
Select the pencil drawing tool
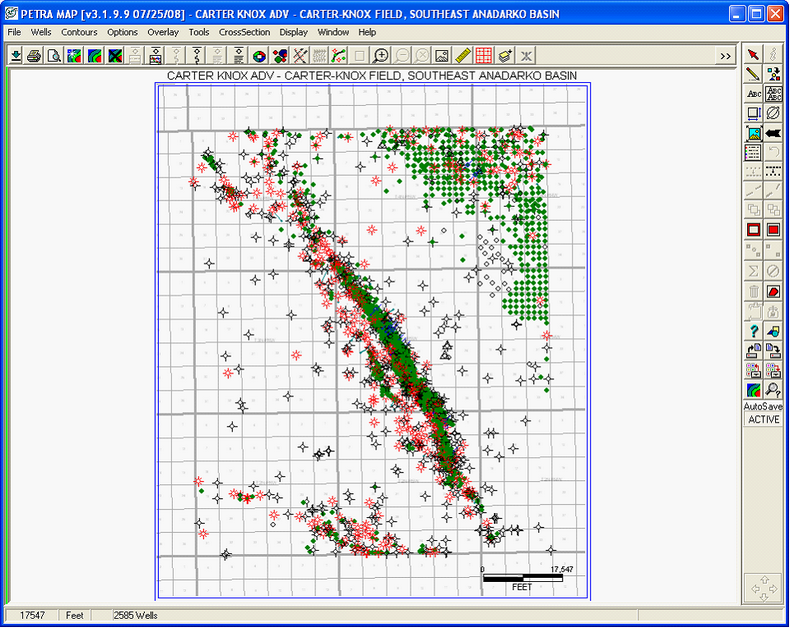(x=753, y=73)
